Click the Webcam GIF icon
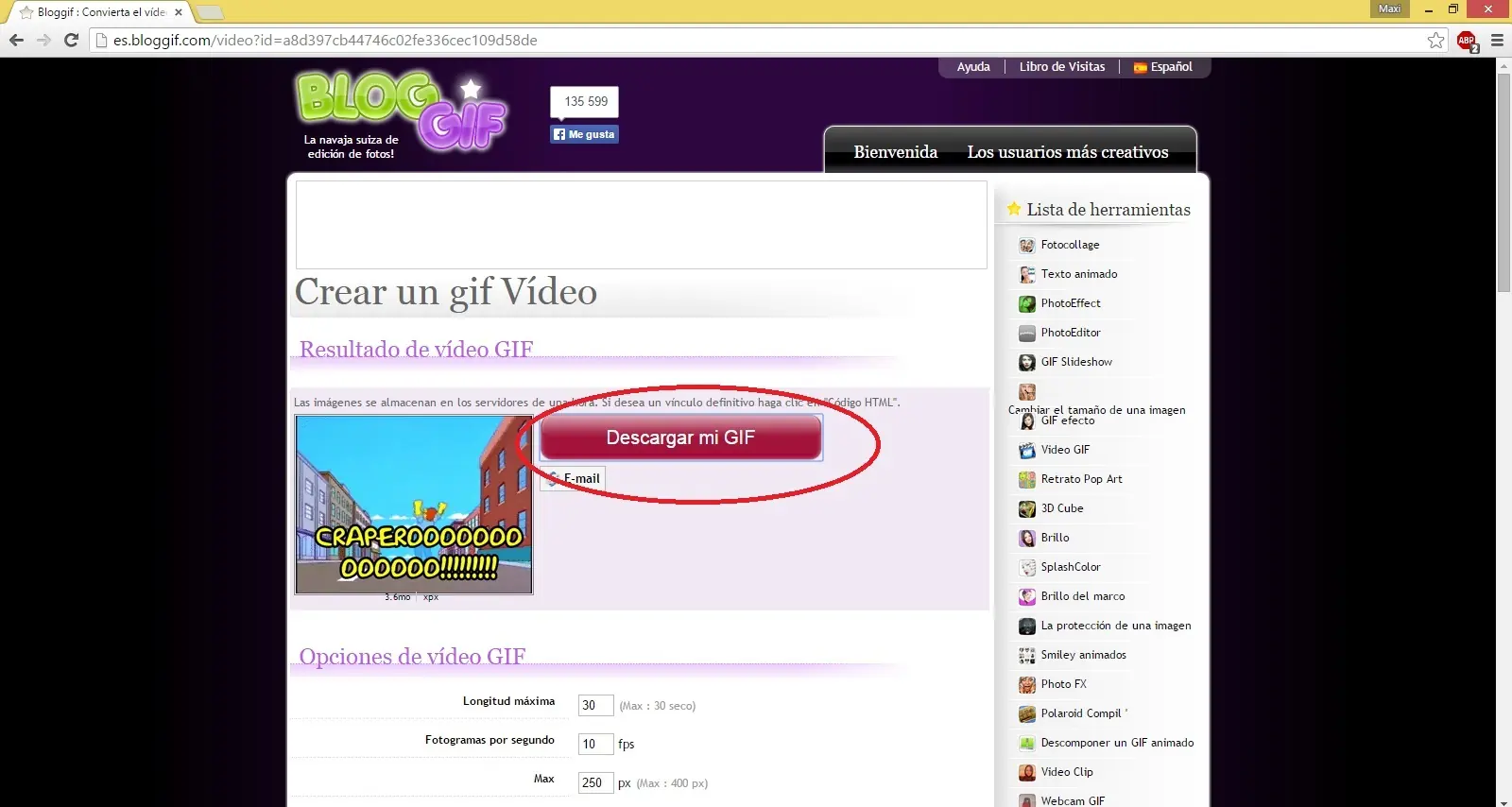This screenshot has height=807, width=1512. [1027, 800]
